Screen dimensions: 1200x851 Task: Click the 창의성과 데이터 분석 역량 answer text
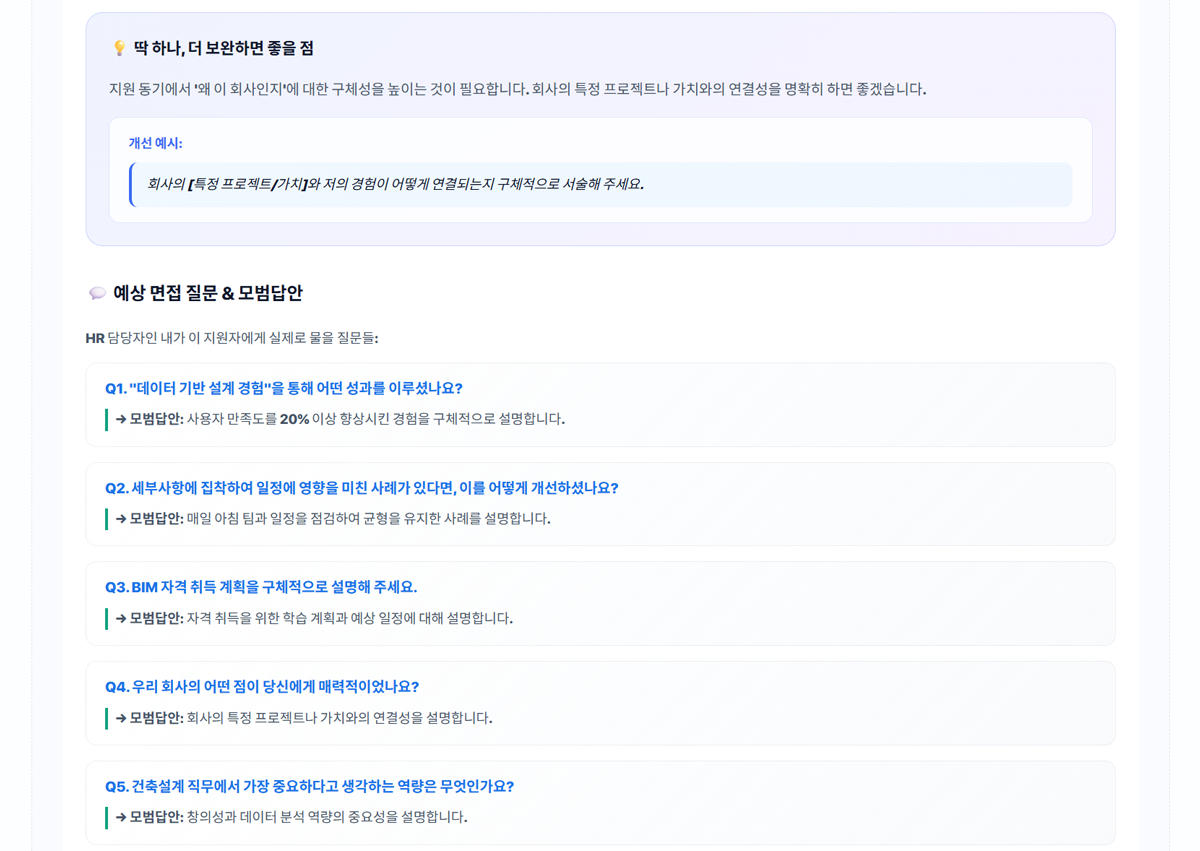pos(326,817)
